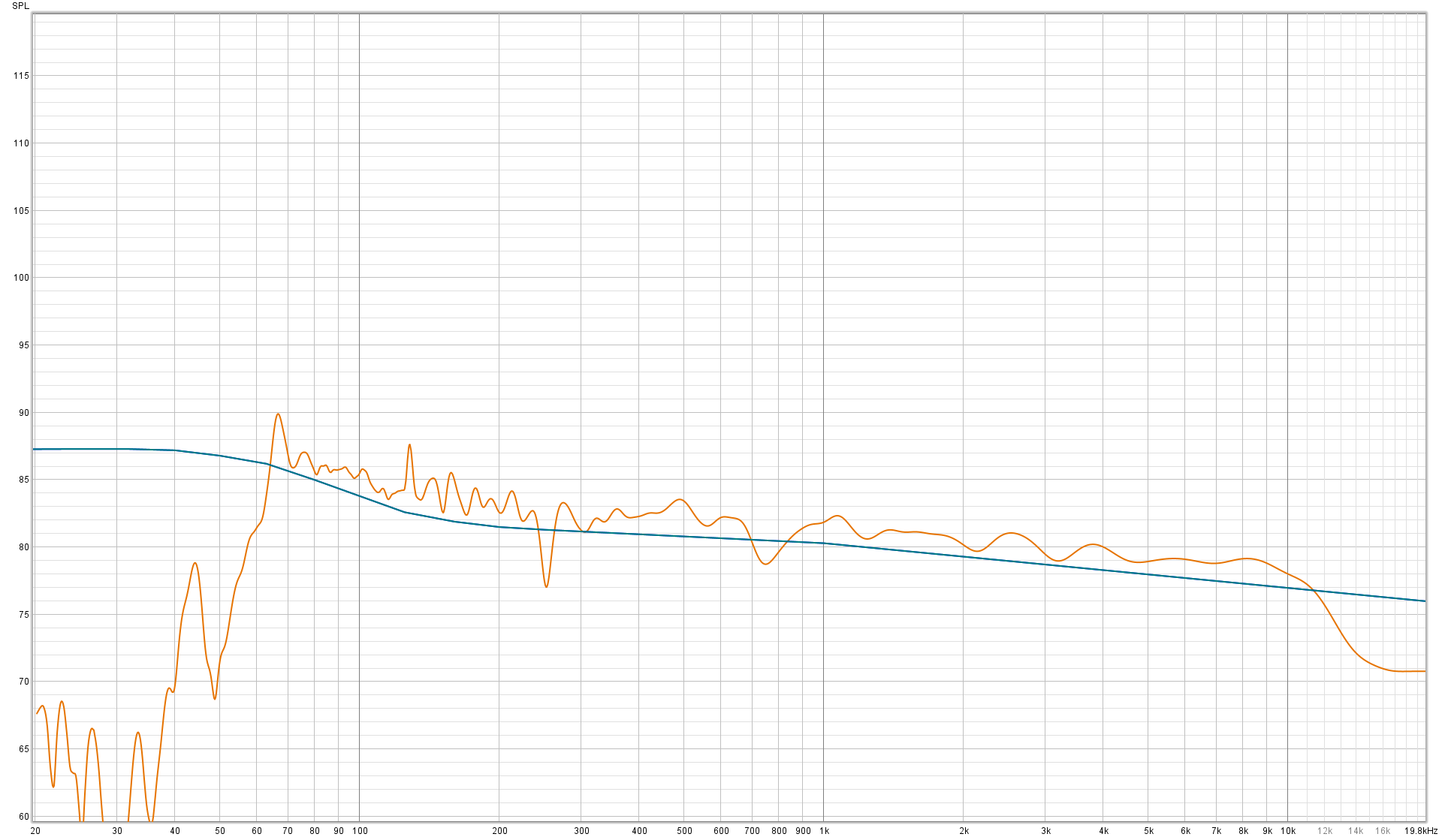Select the 50 Hz frequency axis label
Image resolution: width=1442 pixels, height=840 pixels.
point(220,831)
